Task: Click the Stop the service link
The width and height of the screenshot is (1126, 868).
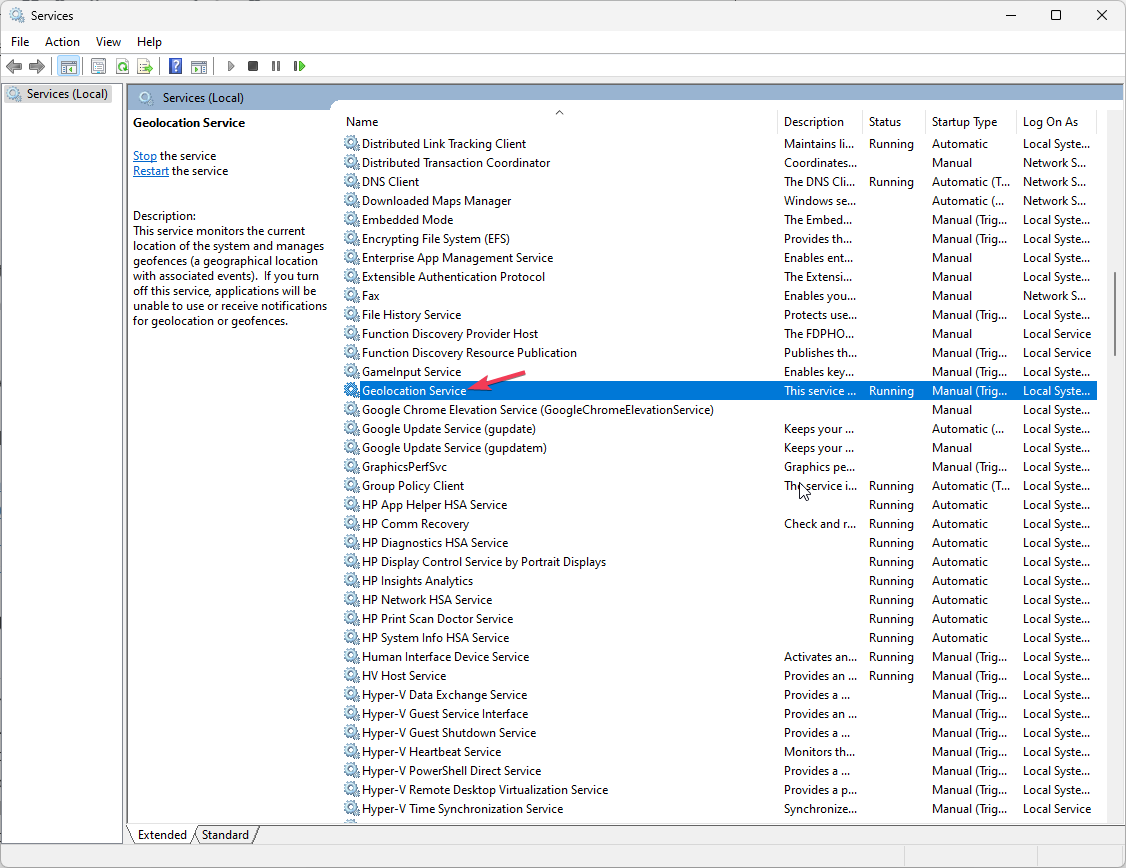Action: click(144, 156)
